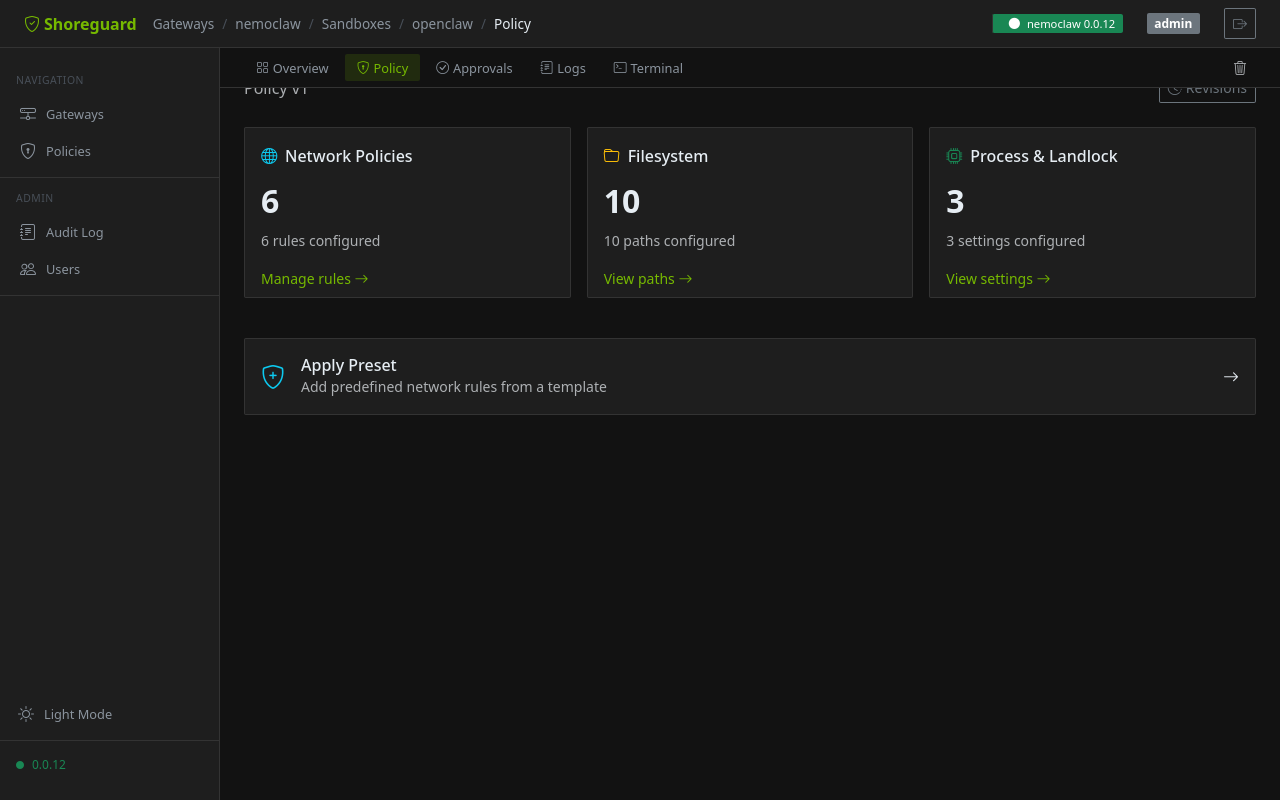Click the trash delete sandbox icon
The height and width of the screenshot is (800, 1280).
pyautogui.click(x=1240, y=68)
